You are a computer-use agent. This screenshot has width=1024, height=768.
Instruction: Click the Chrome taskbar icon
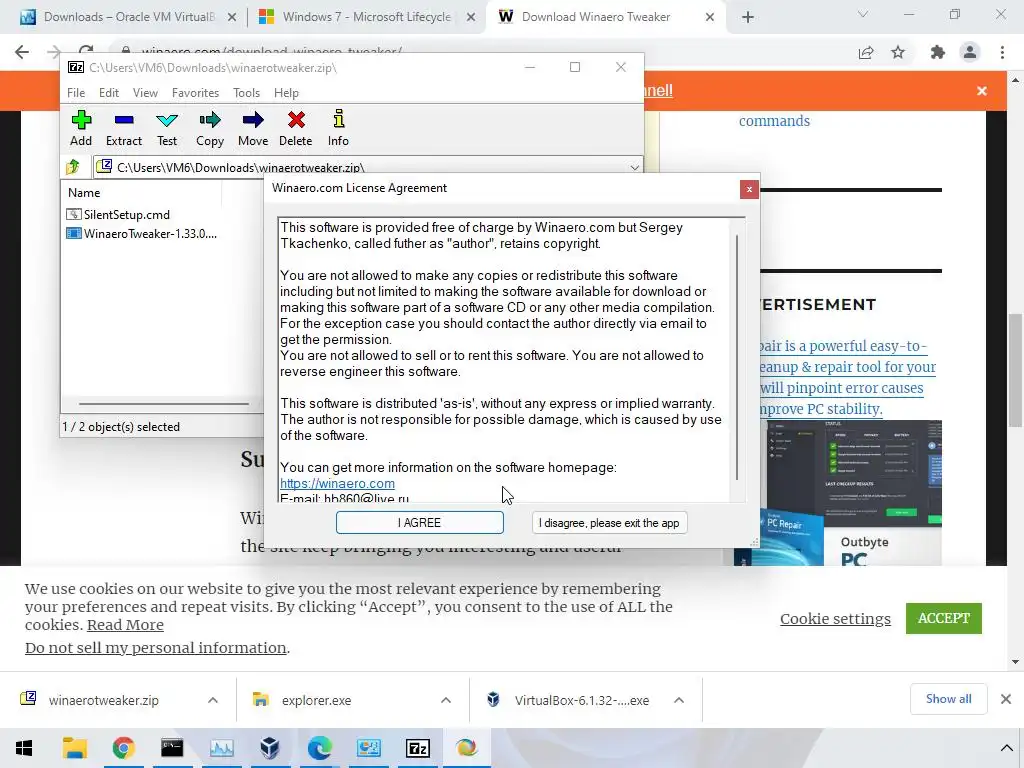(123, 748)
